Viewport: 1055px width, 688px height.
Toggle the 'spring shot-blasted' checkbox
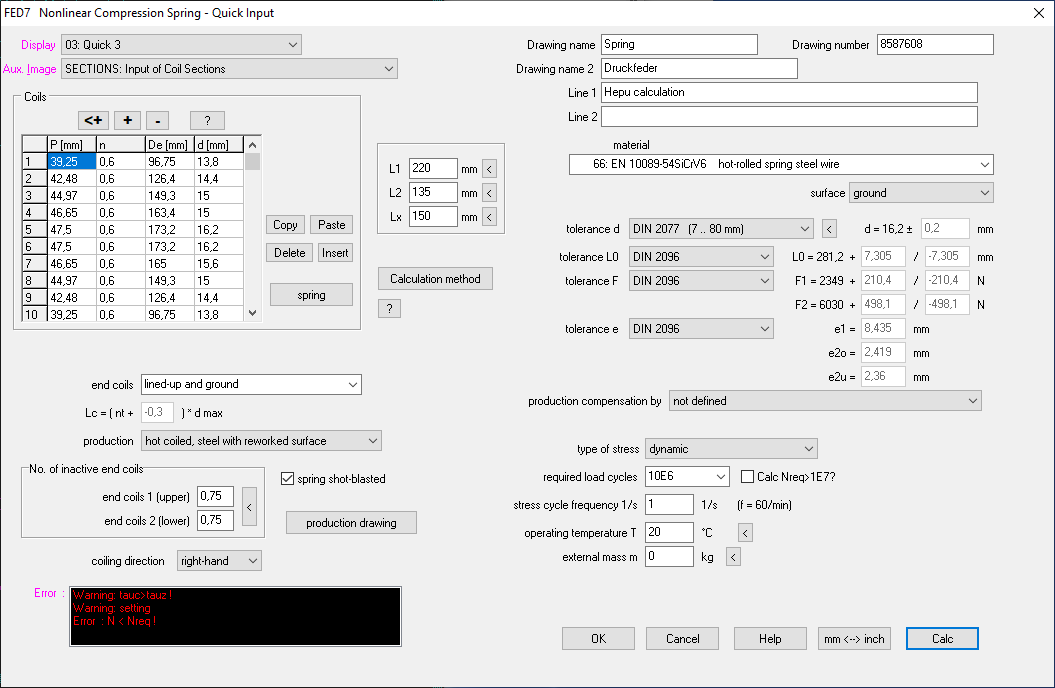point(288,479)
